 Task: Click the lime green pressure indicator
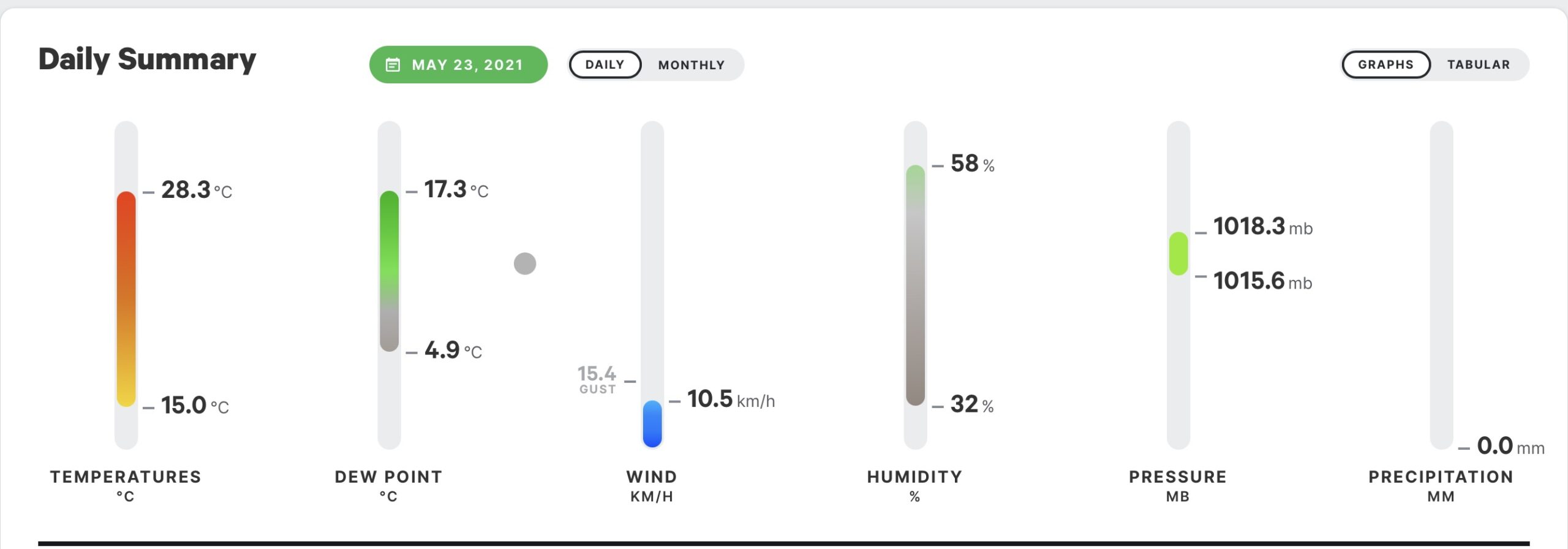[1178, 254]
